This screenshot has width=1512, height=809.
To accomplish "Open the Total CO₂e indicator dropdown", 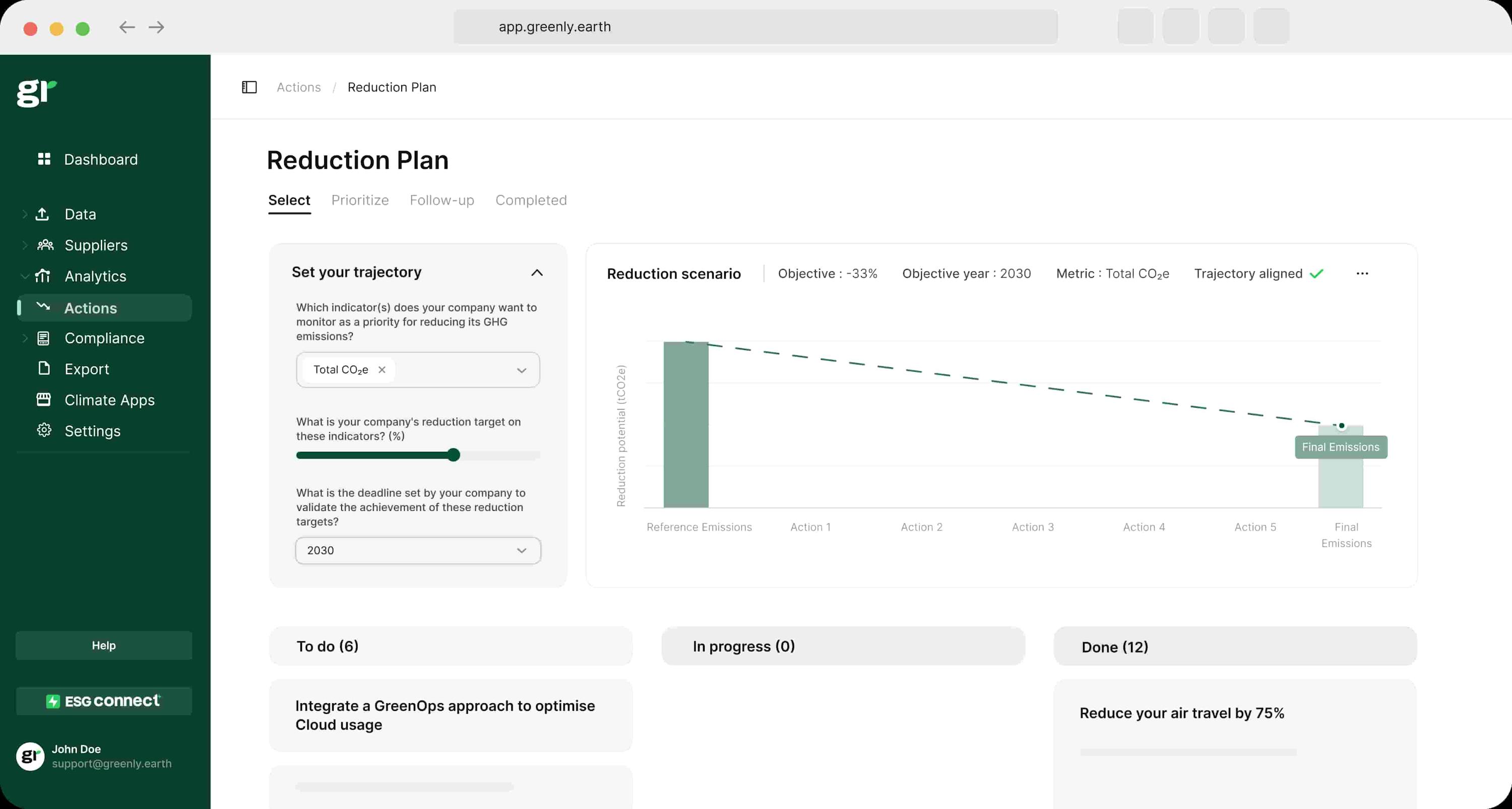I will tap(522, 370).
